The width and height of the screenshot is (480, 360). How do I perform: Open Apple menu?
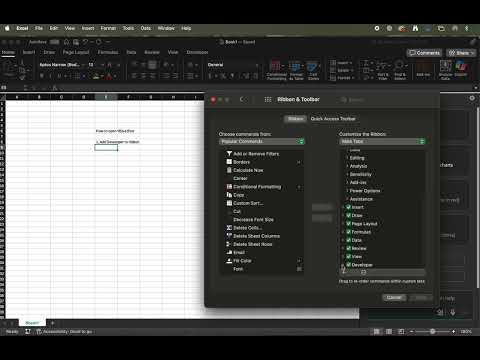tap(7, 28)
